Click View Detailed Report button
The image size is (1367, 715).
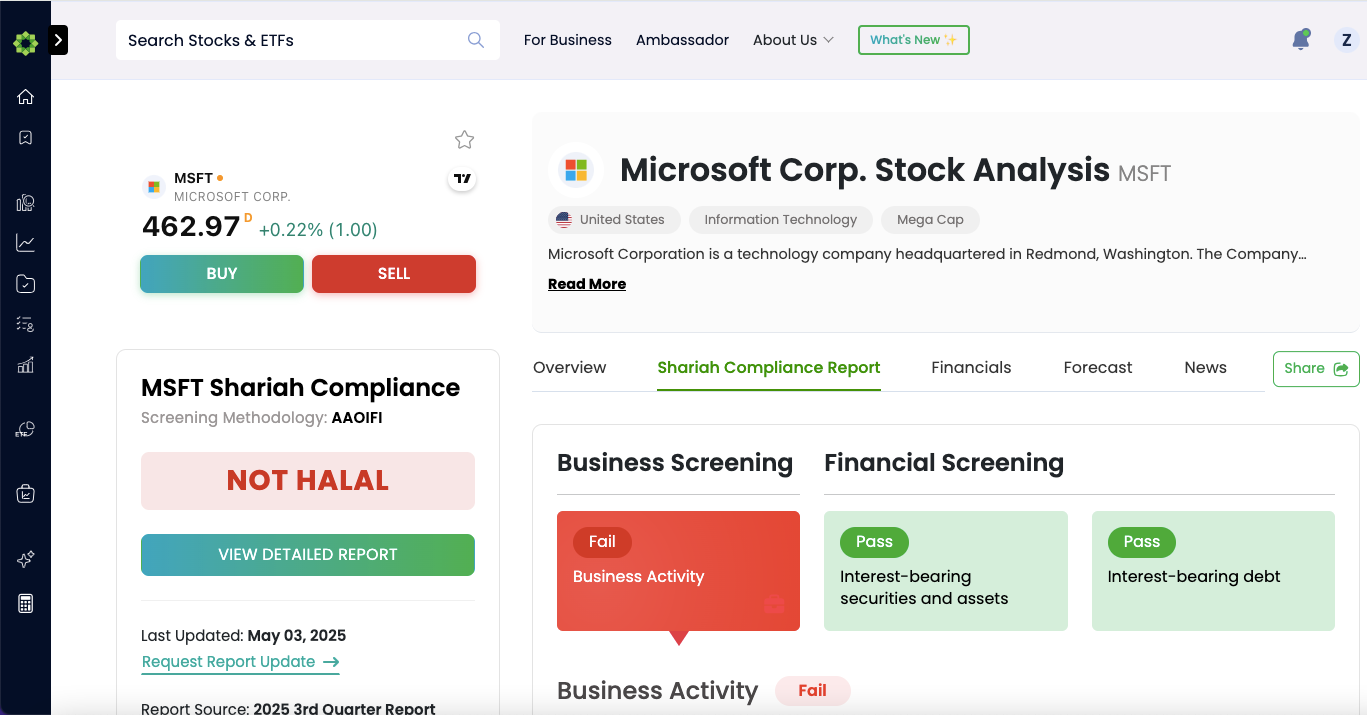[x=308, y=555]
